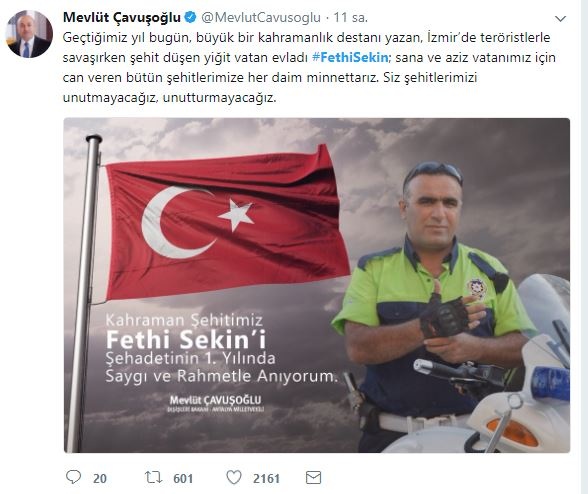Image resolution: width=588 pixels, height=494 pixels.
Task: Open the #FethiSekin hashtag link
Action: coord(350,57)
